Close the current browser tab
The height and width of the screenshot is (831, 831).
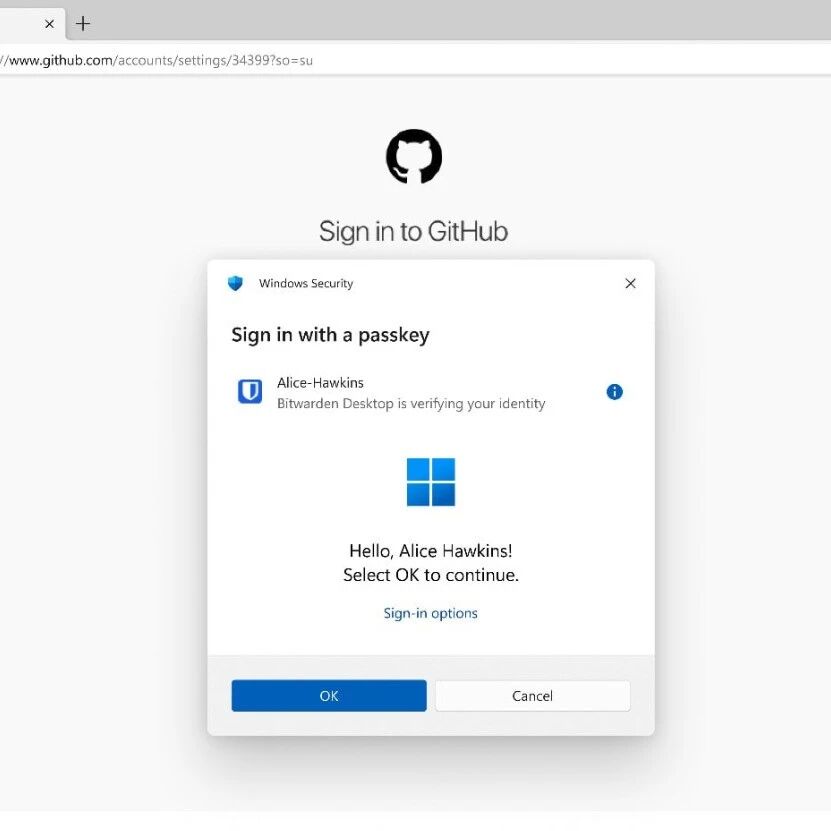[49, 24]
